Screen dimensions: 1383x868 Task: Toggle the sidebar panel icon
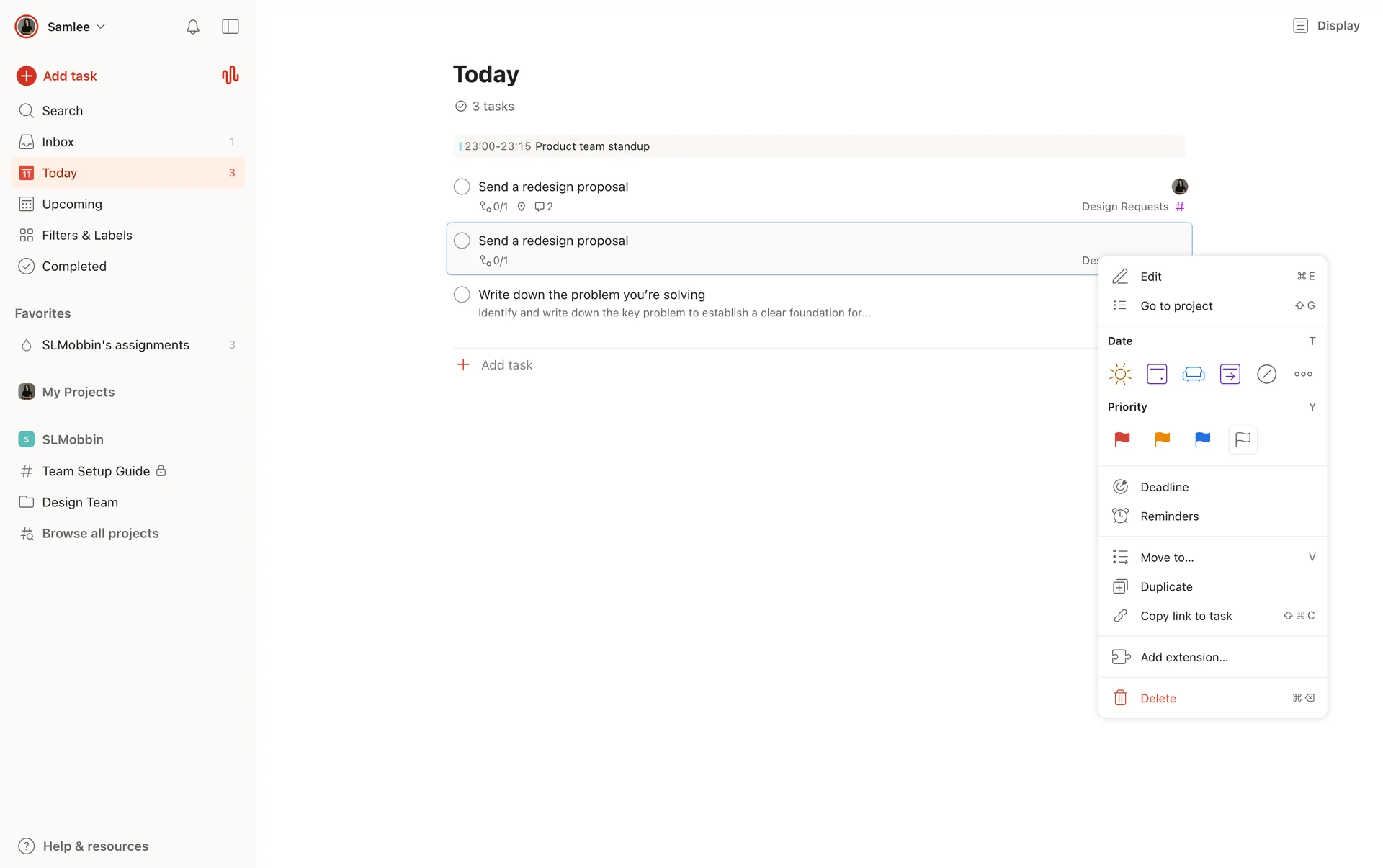pyautogui.click(x=230, y=27)
